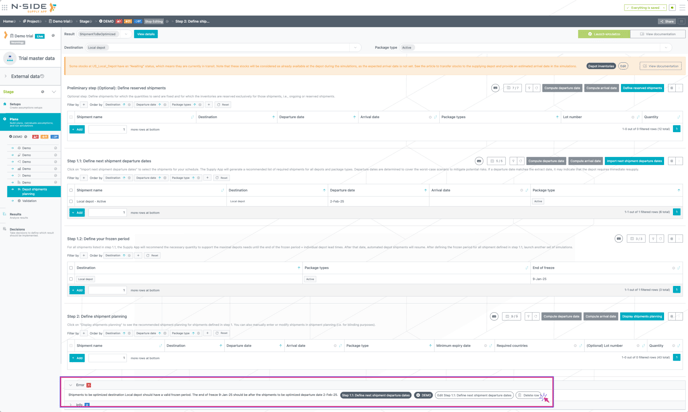Click Display shipments planning button

[x=641, y=316]
